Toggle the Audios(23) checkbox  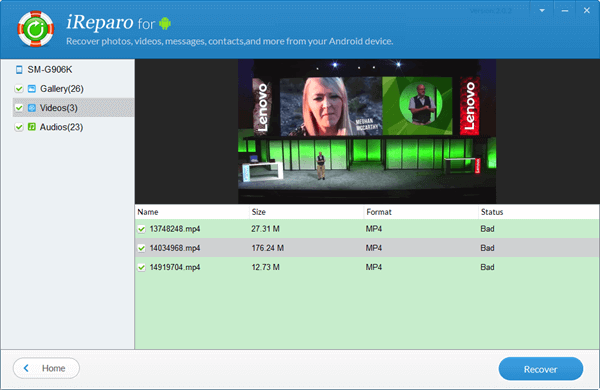(19, 127)
